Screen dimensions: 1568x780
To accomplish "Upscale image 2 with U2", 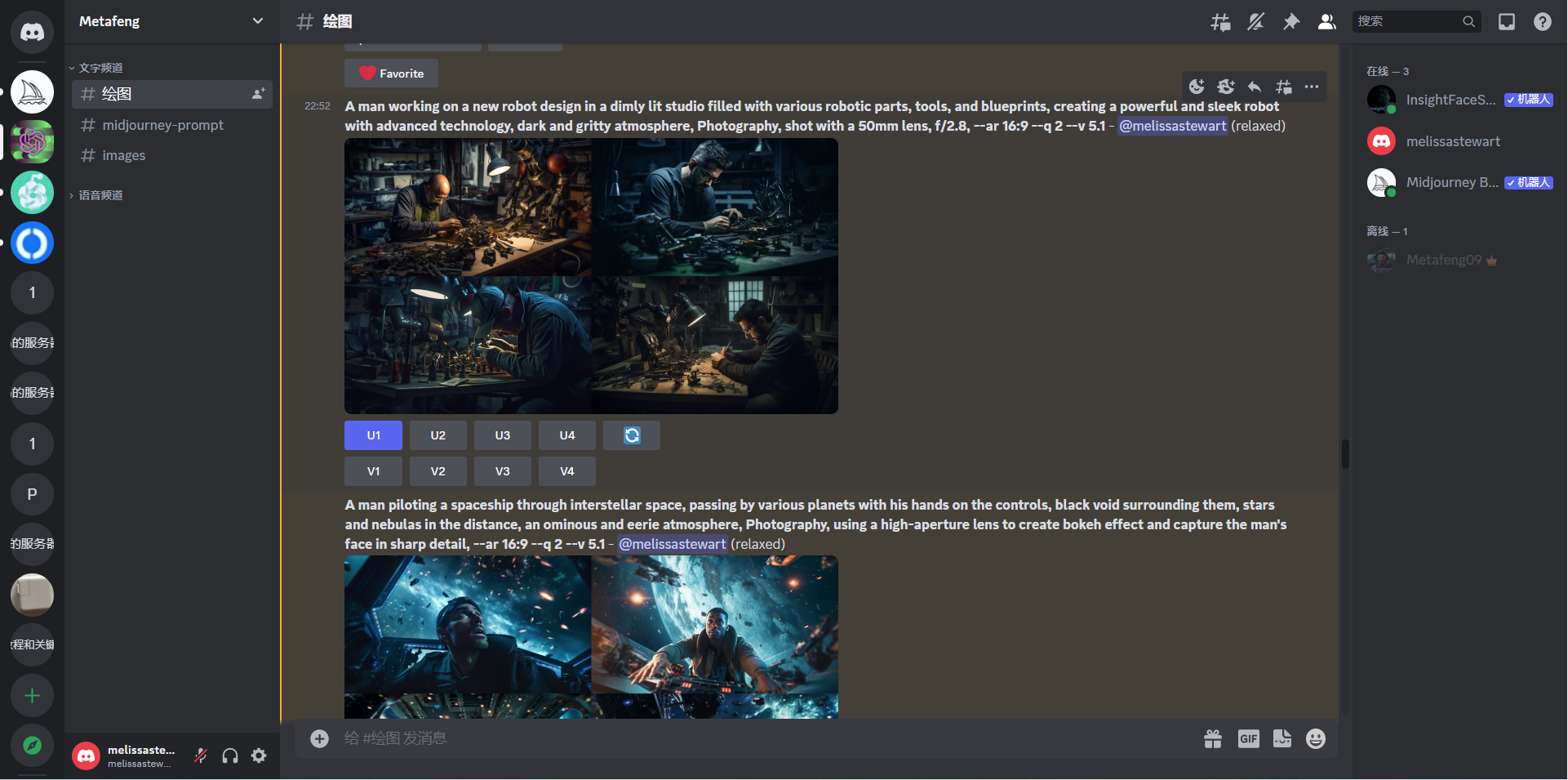I will 438,435.
